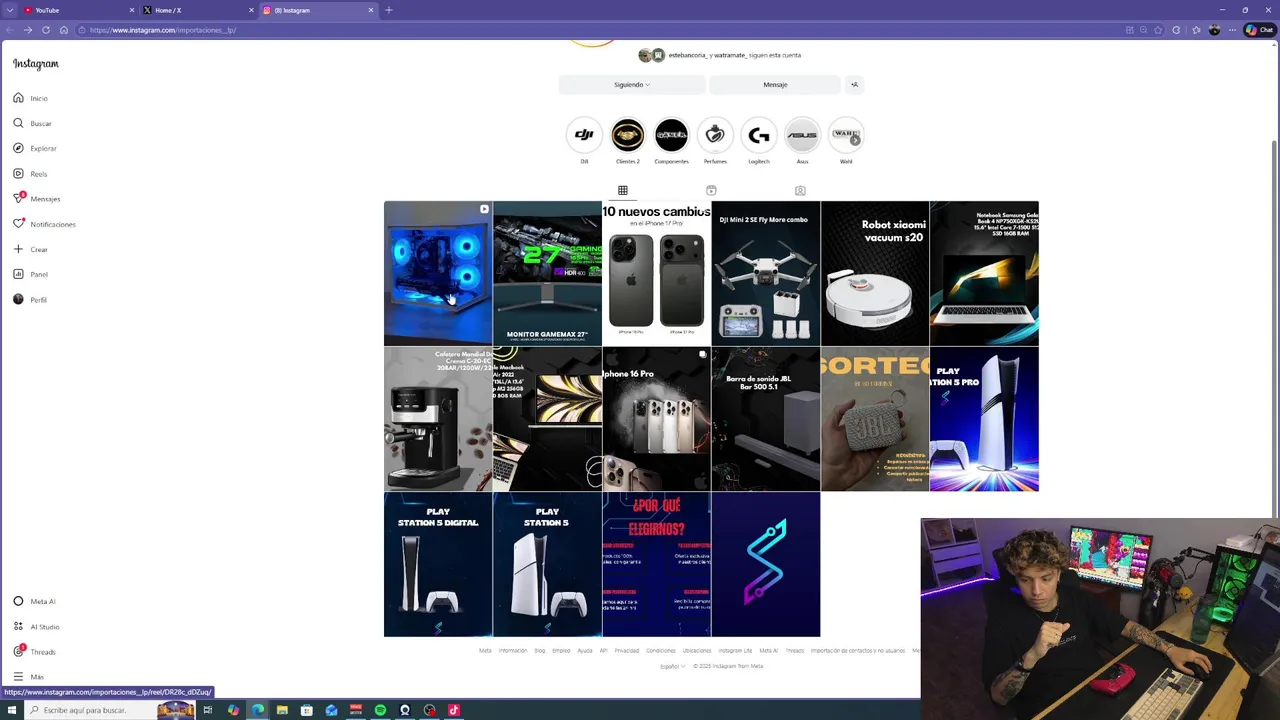
Task: Open the ¿Por qué elegirnos? post
Action: tap(656, 564)
